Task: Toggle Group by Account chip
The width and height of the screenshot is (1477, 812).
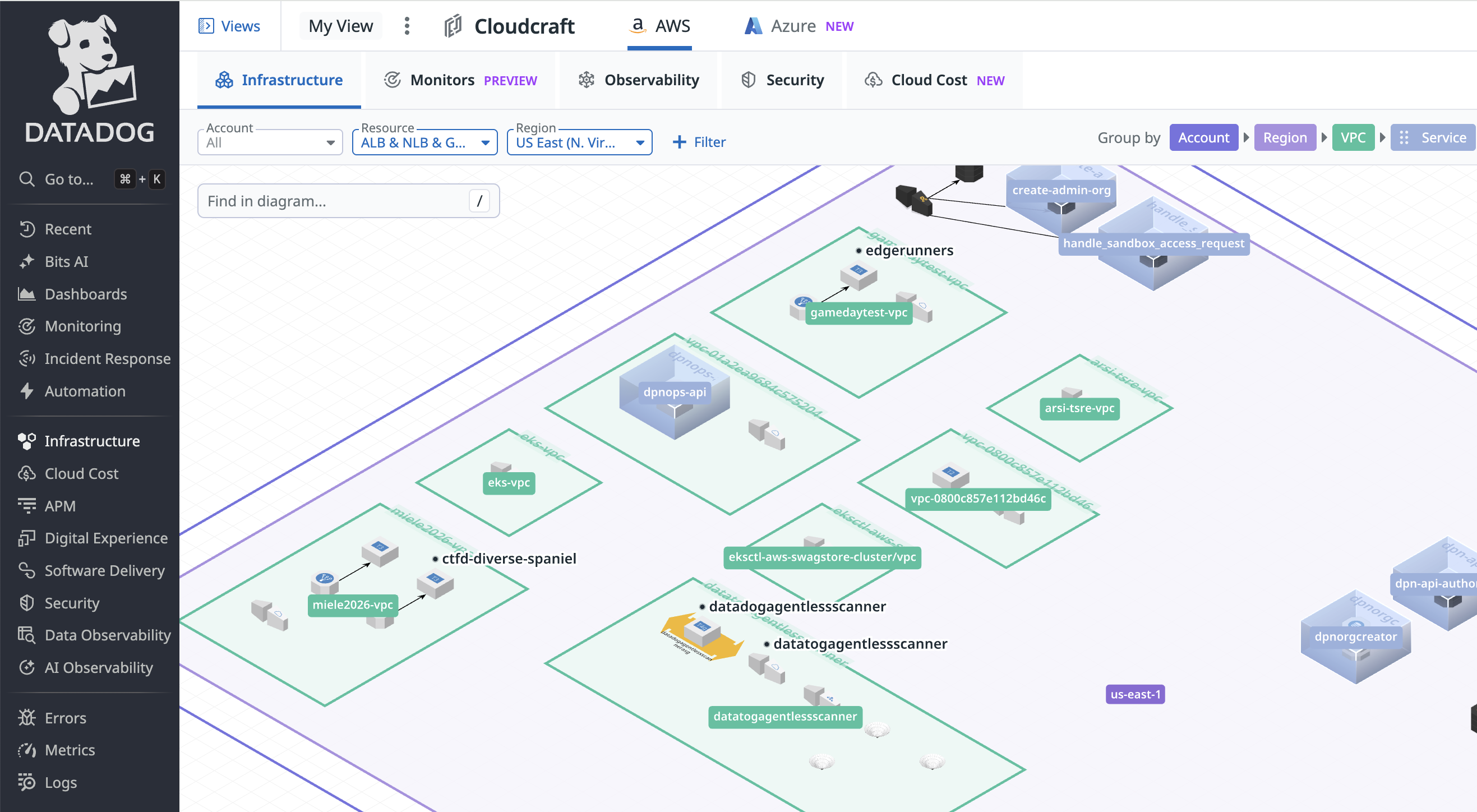Action: click(x=1203, y=137)
